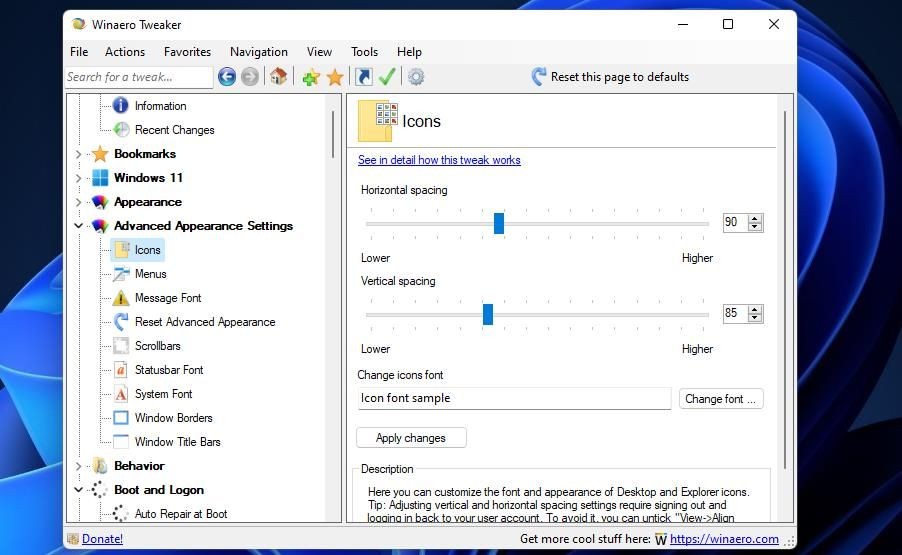The image size is (902, 555).
Task: Click the Vertical spacing slider thumb
Action: pos(488,314)
